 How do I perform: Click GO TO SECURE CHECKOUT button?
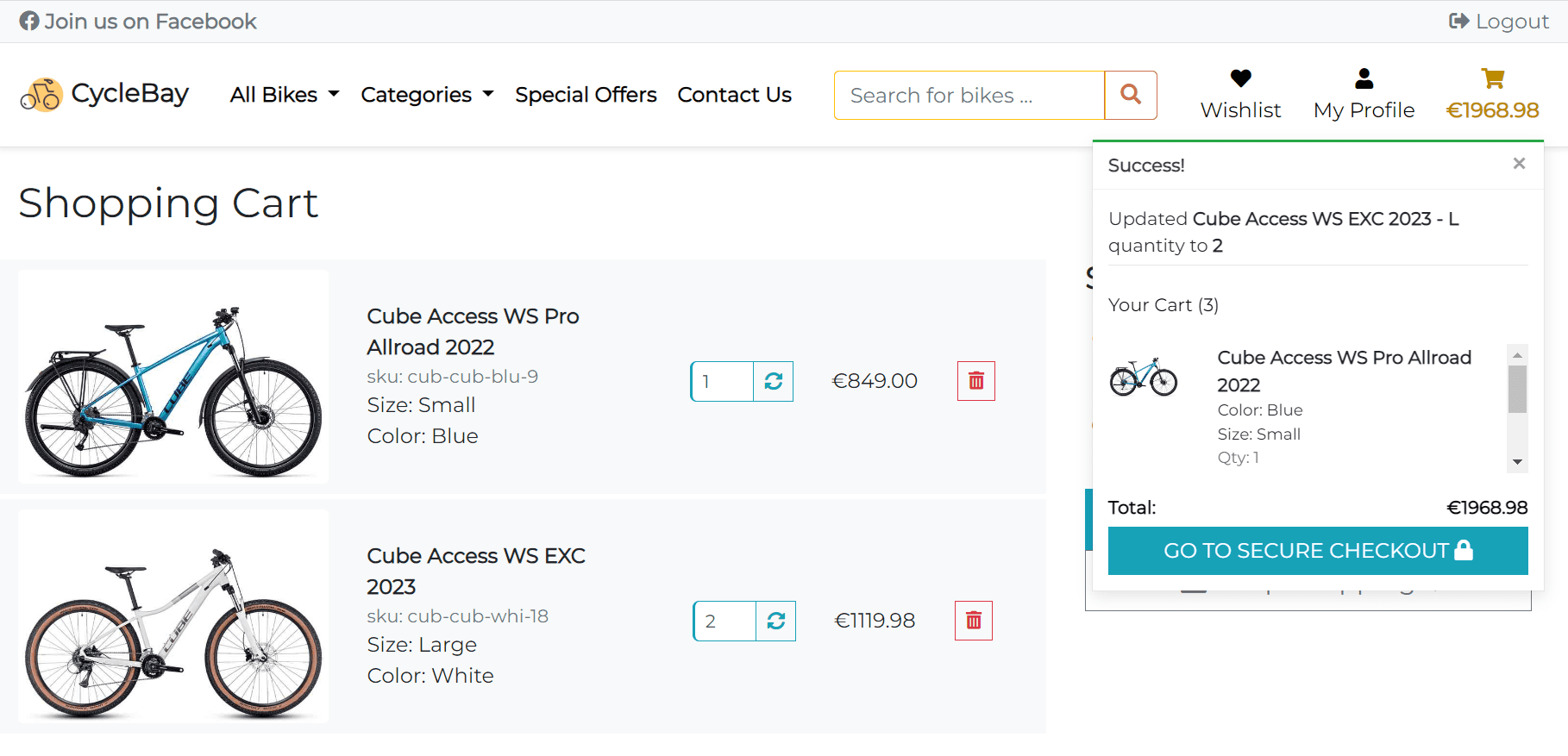pos(1318,550)
